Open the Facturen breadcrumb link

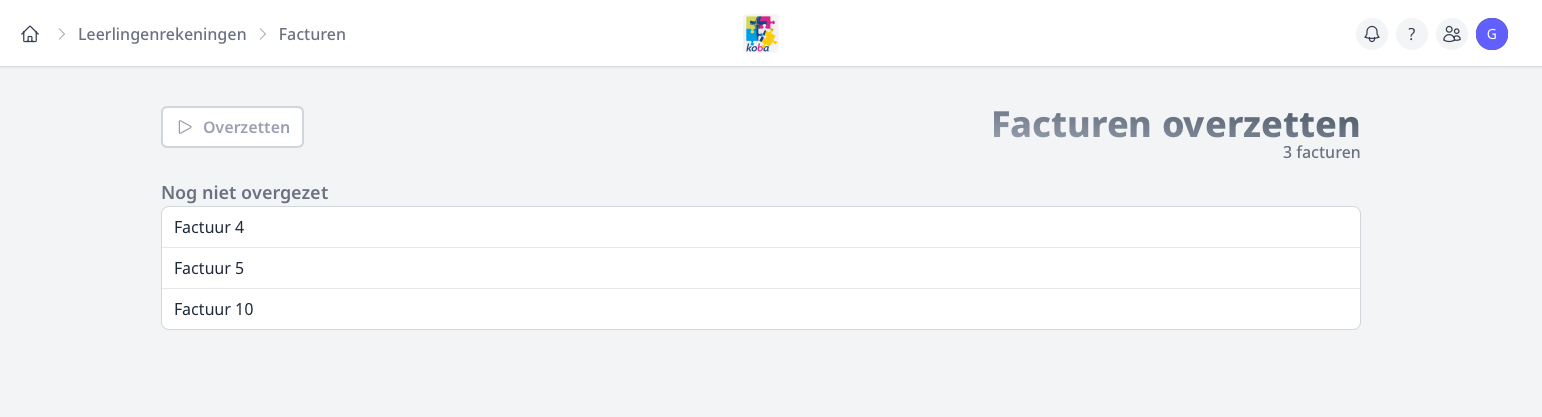(312, 34)
